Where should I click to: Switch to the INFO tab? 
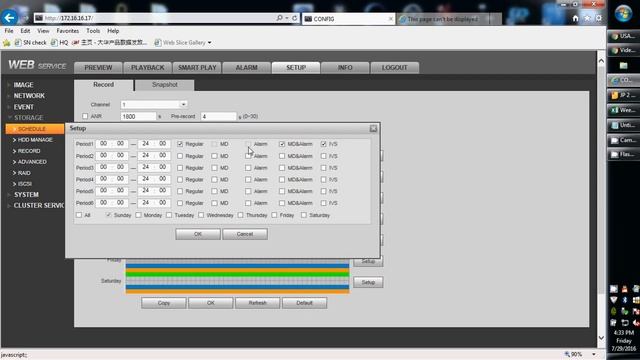click(x=345, y=67)
